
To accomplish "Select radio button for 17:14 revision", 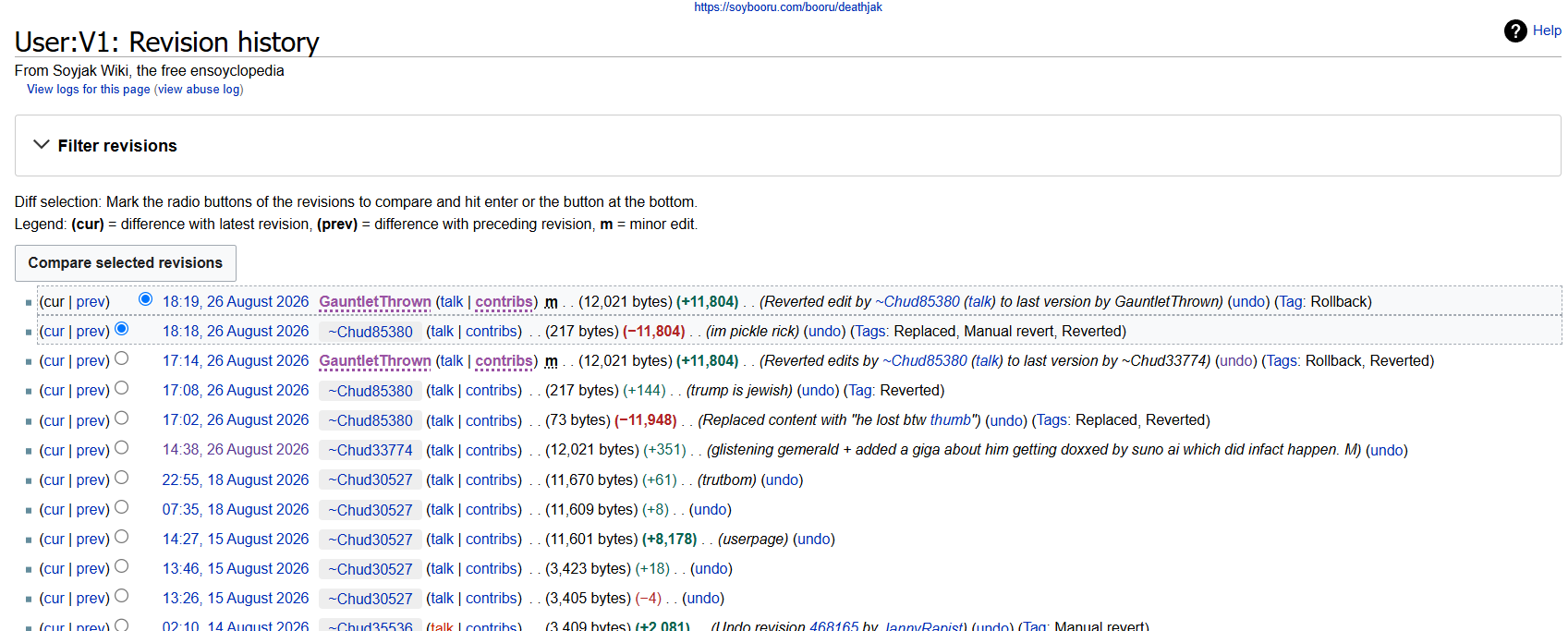I will point(121,358).
